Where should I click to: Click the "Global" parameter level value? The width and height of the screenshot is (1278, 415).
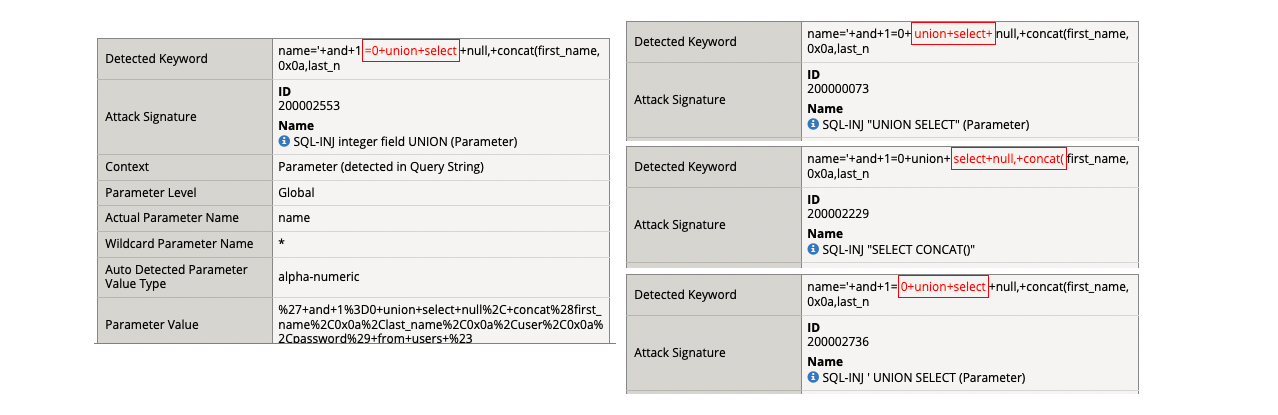click(296, 193)
